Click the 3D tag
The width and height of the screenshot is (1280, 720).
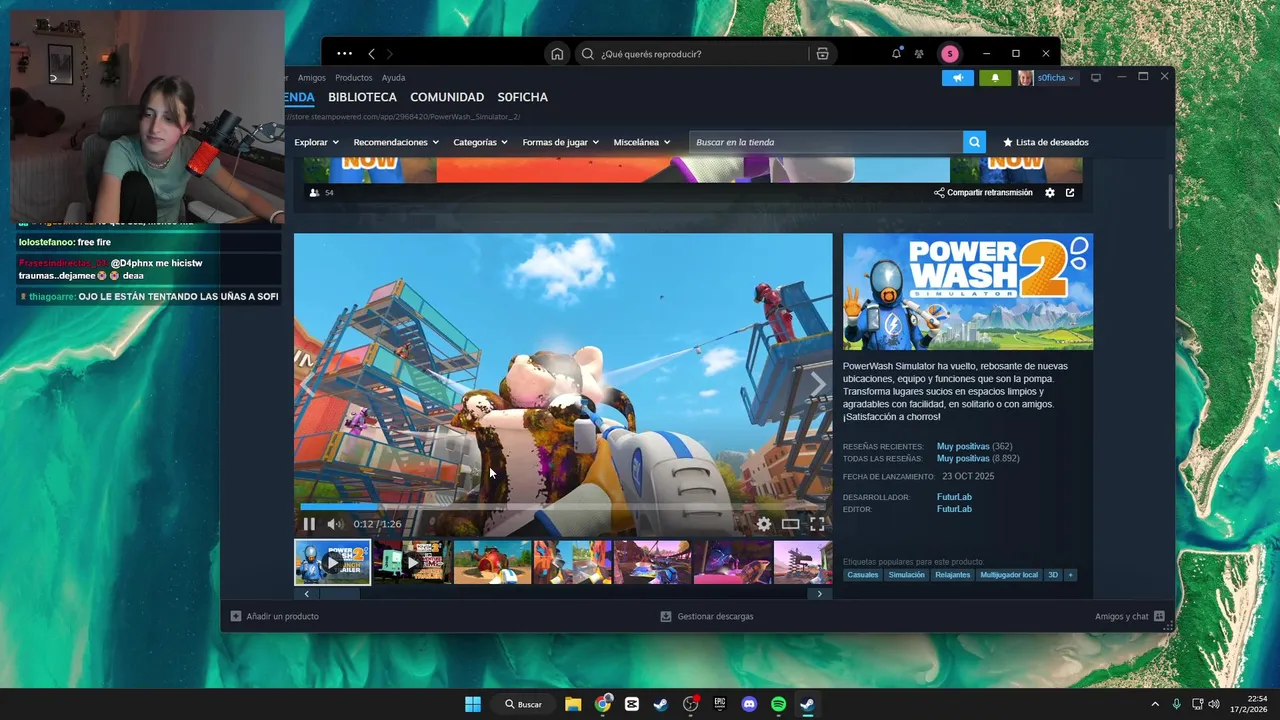1053,575
